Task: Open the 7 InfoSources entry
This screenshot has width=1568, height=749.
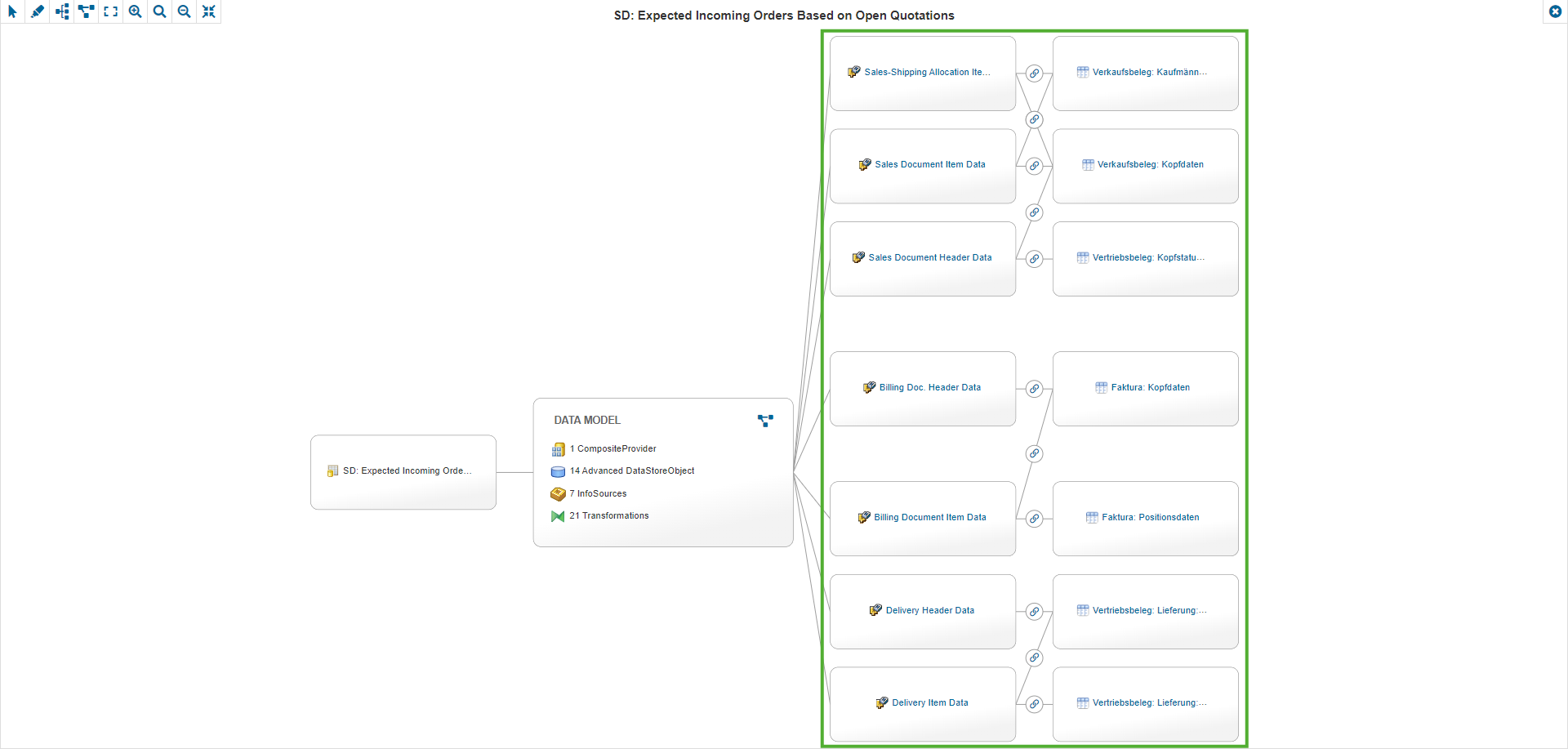Action: click(x=598, y=493)
